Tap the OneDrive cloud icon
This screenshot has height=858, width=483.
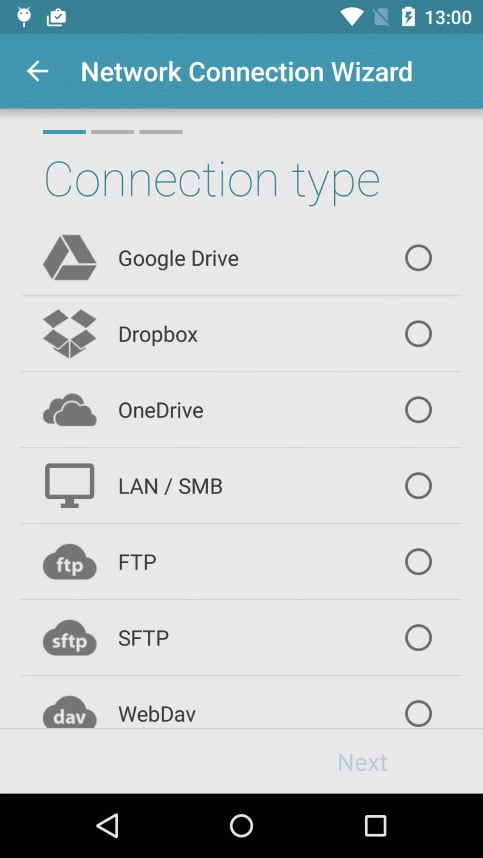70,410
